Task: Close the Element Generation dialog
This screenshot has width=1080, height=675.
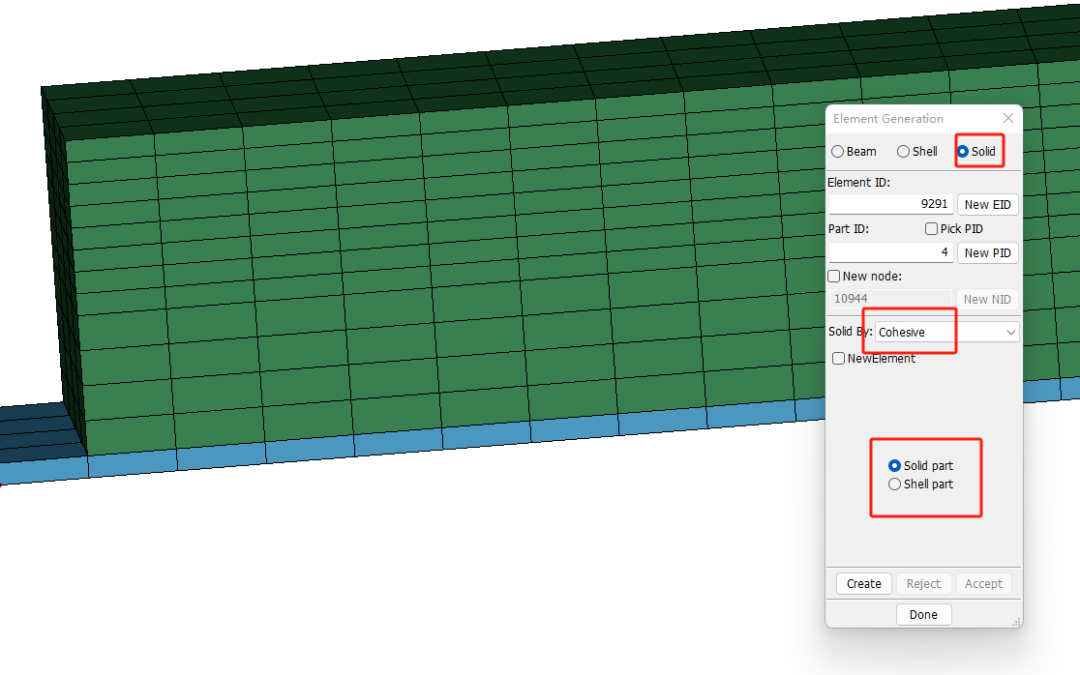Action: pyautogui.click(x=1008, y=118)
